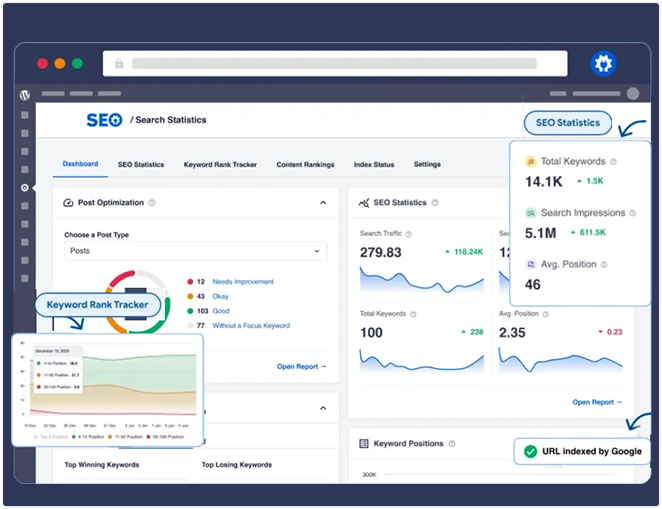
Task: Collapse the Post Optimization panel
Action: (323, 203)
